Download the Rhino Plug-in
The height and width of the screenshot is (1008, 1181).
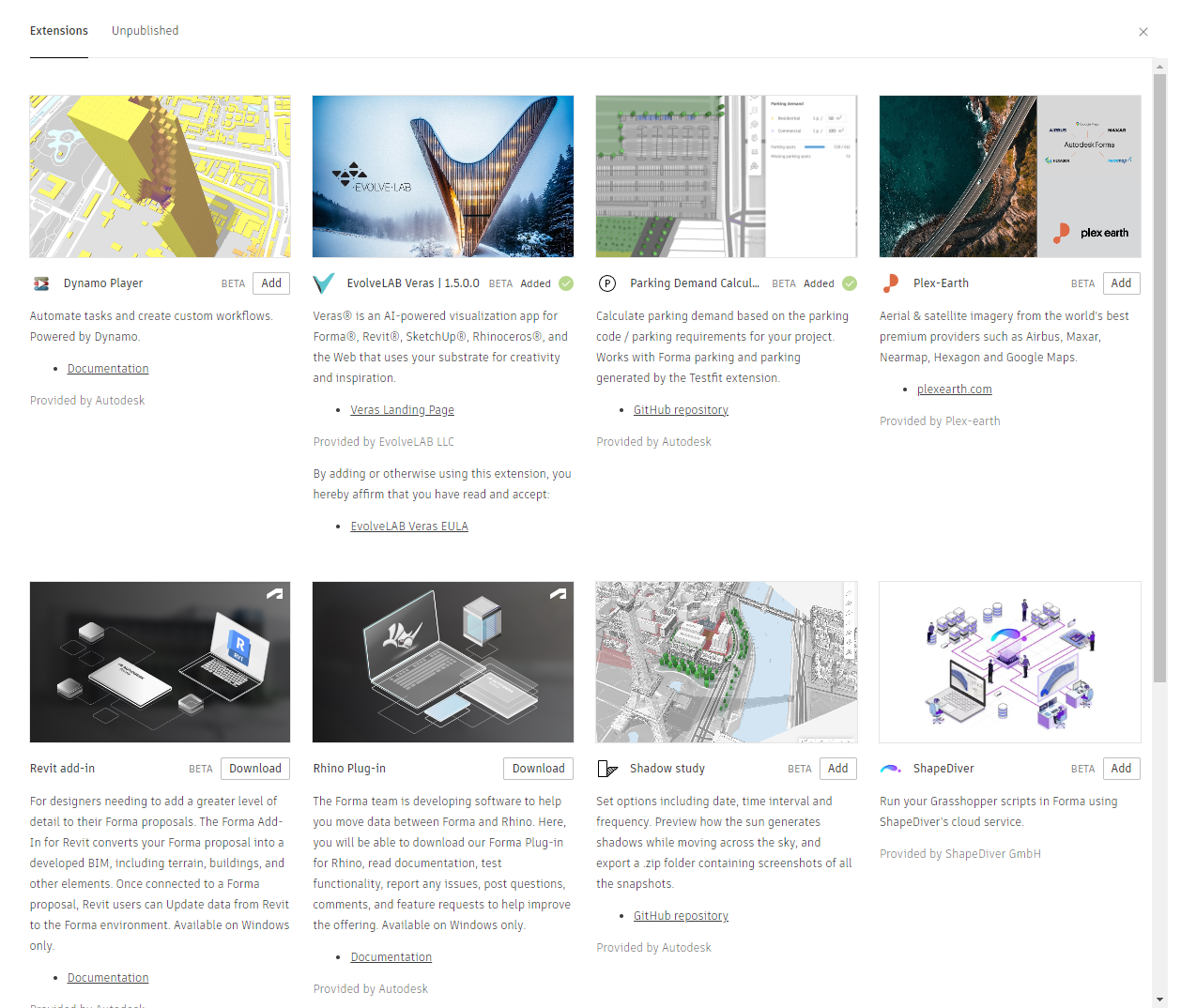coord(539,769)
